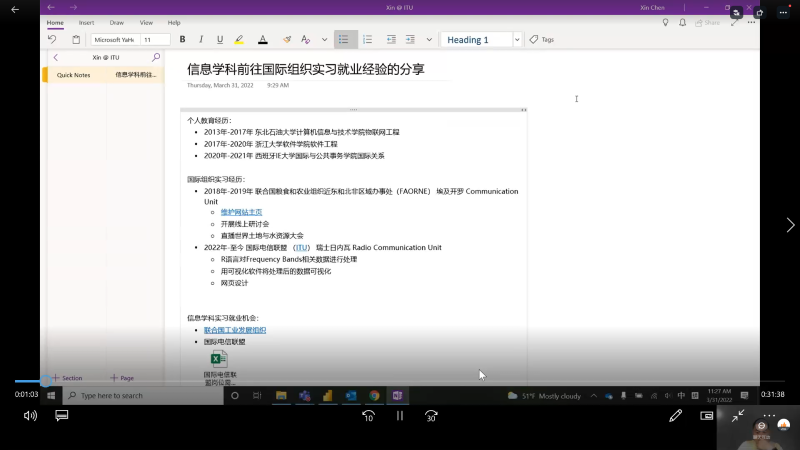The height and width of the screenshot is (450, 800).
Task: Toggle Italic formatting
Action: [201, 39]
